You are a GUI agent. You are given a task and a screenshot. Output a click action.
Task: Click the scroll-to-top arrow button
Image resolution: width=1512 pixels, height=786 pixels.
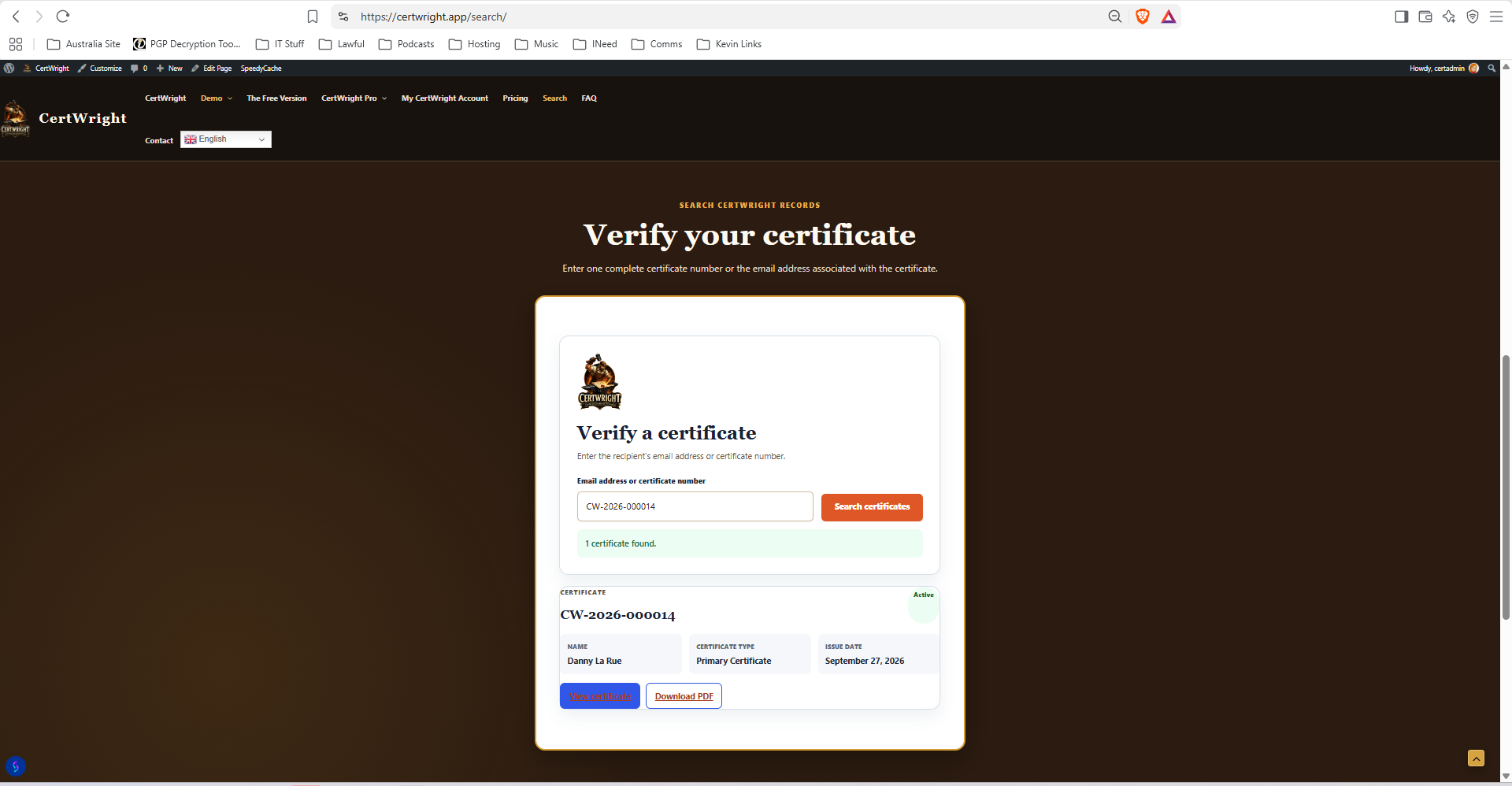click(x=1476, y=758)
